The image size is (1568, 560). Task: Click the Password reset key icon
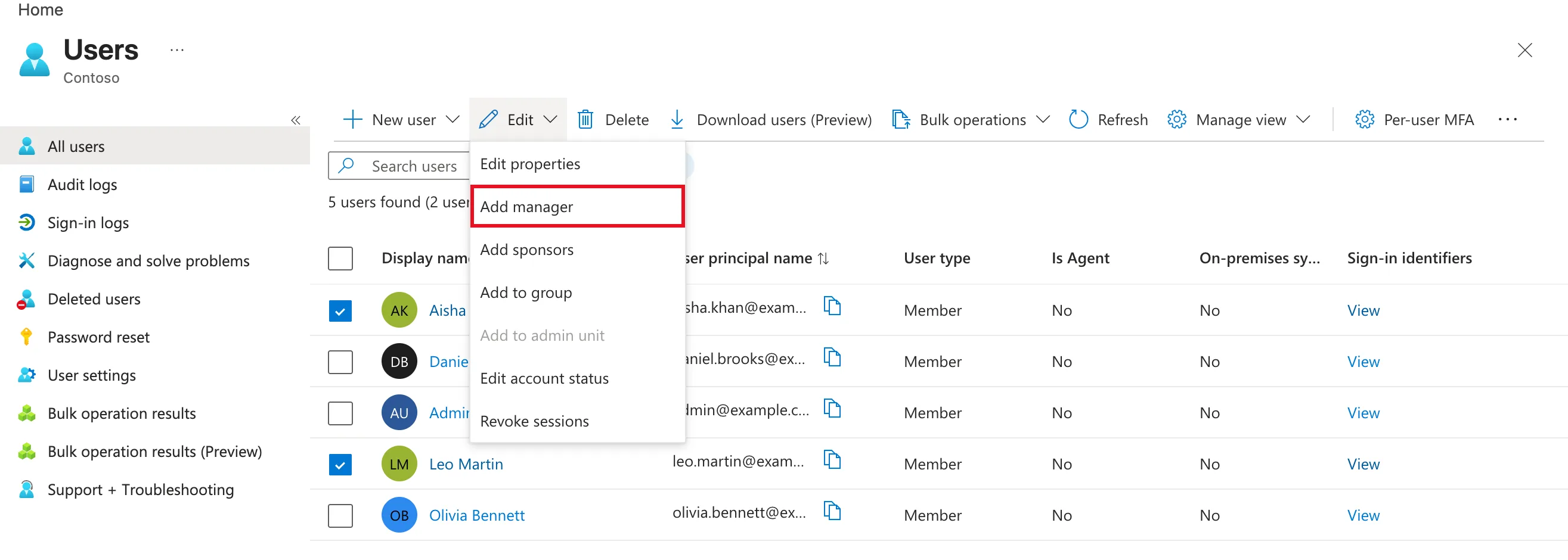coord(26,337)
